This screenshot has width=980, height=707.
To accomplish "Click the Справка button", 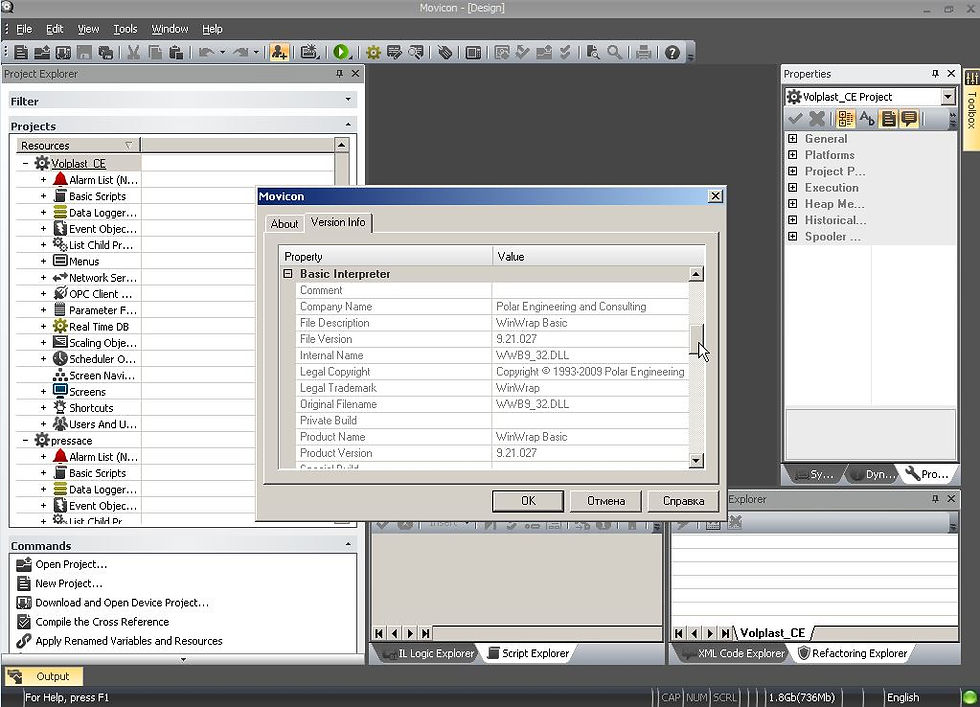I will tap(683, 501).
